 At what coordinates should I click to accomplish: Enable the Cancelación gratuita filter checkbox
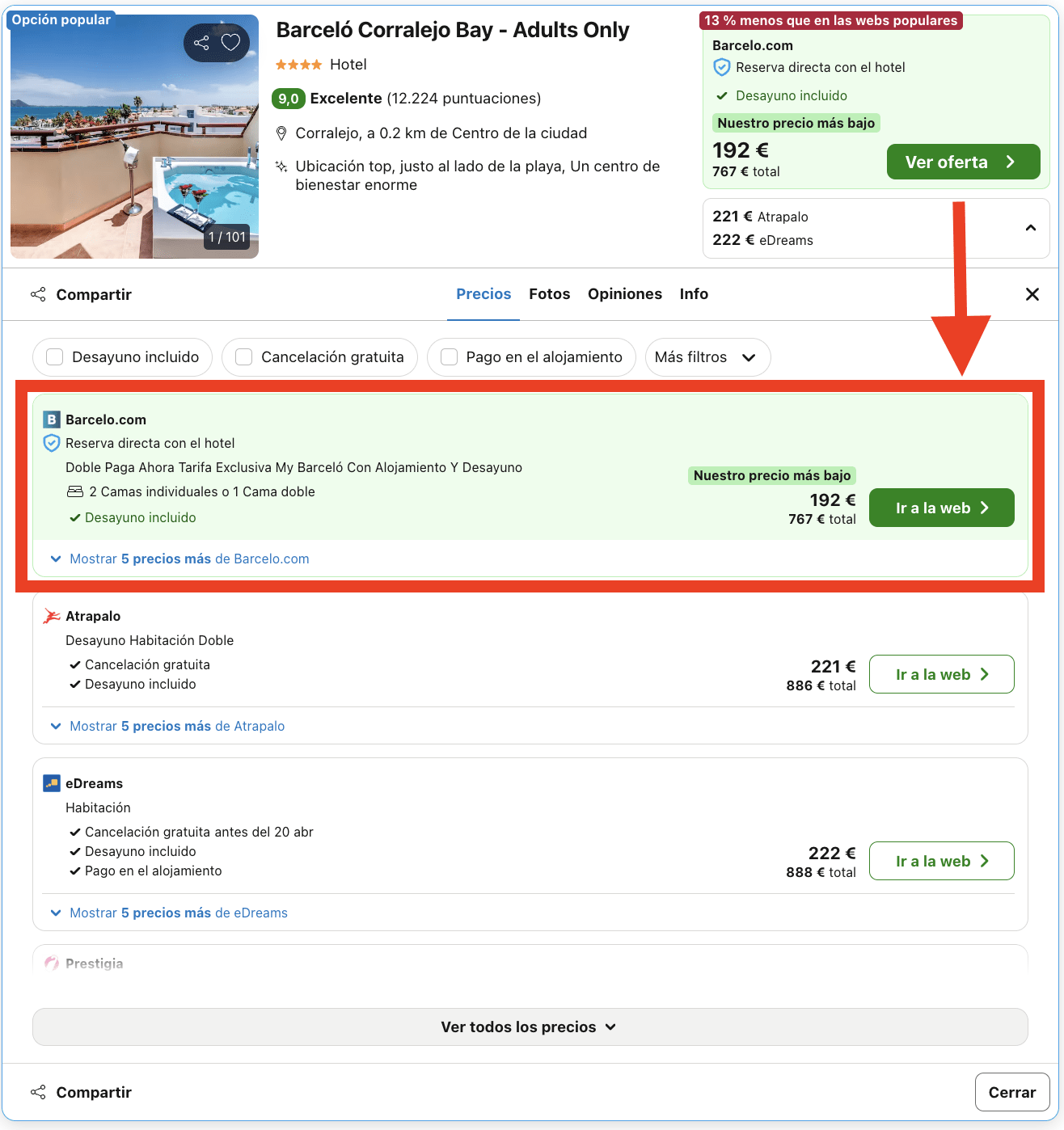point(243,356)
